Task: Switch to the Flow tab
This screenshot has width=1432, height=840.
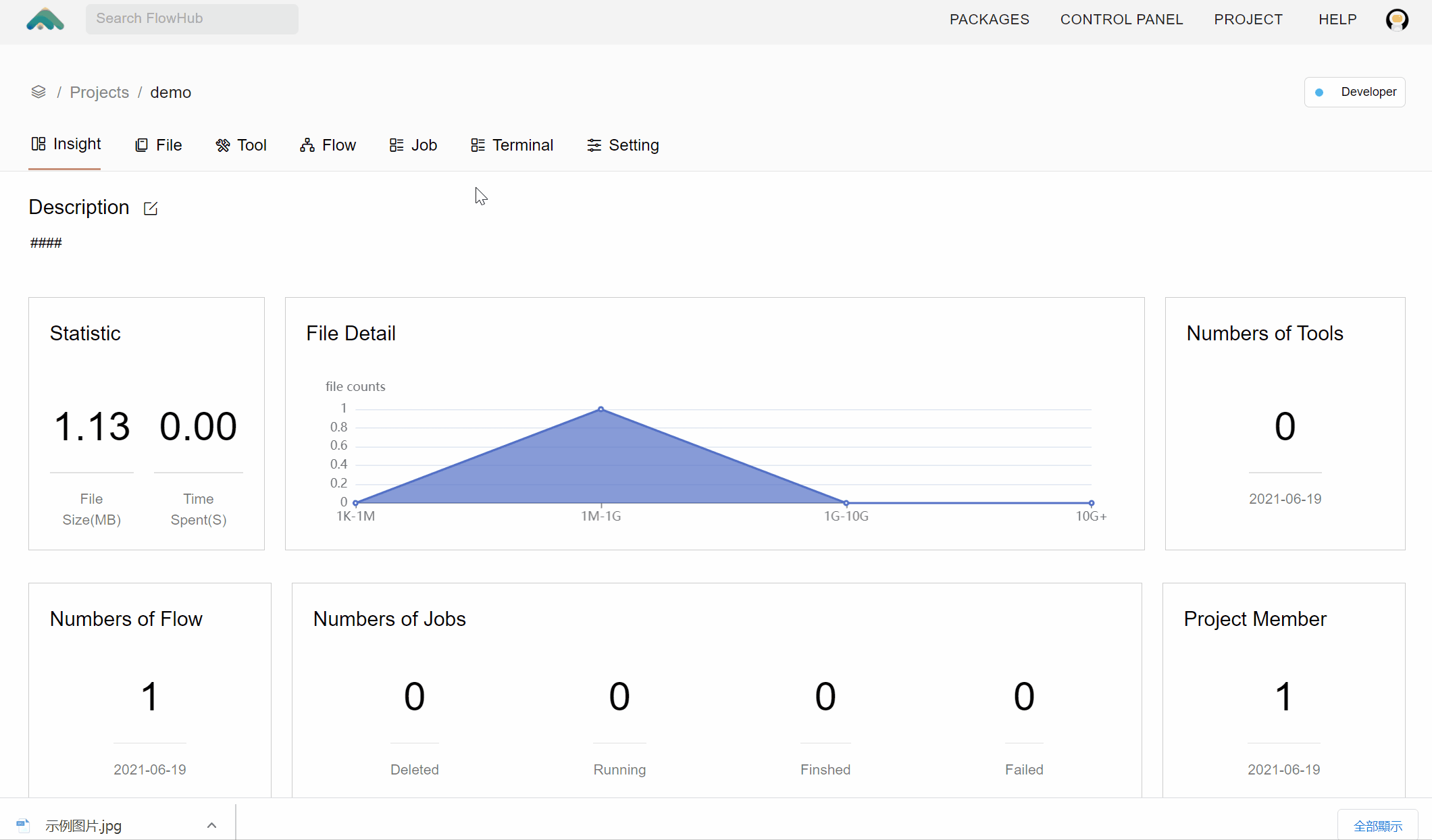Action: 328,145
